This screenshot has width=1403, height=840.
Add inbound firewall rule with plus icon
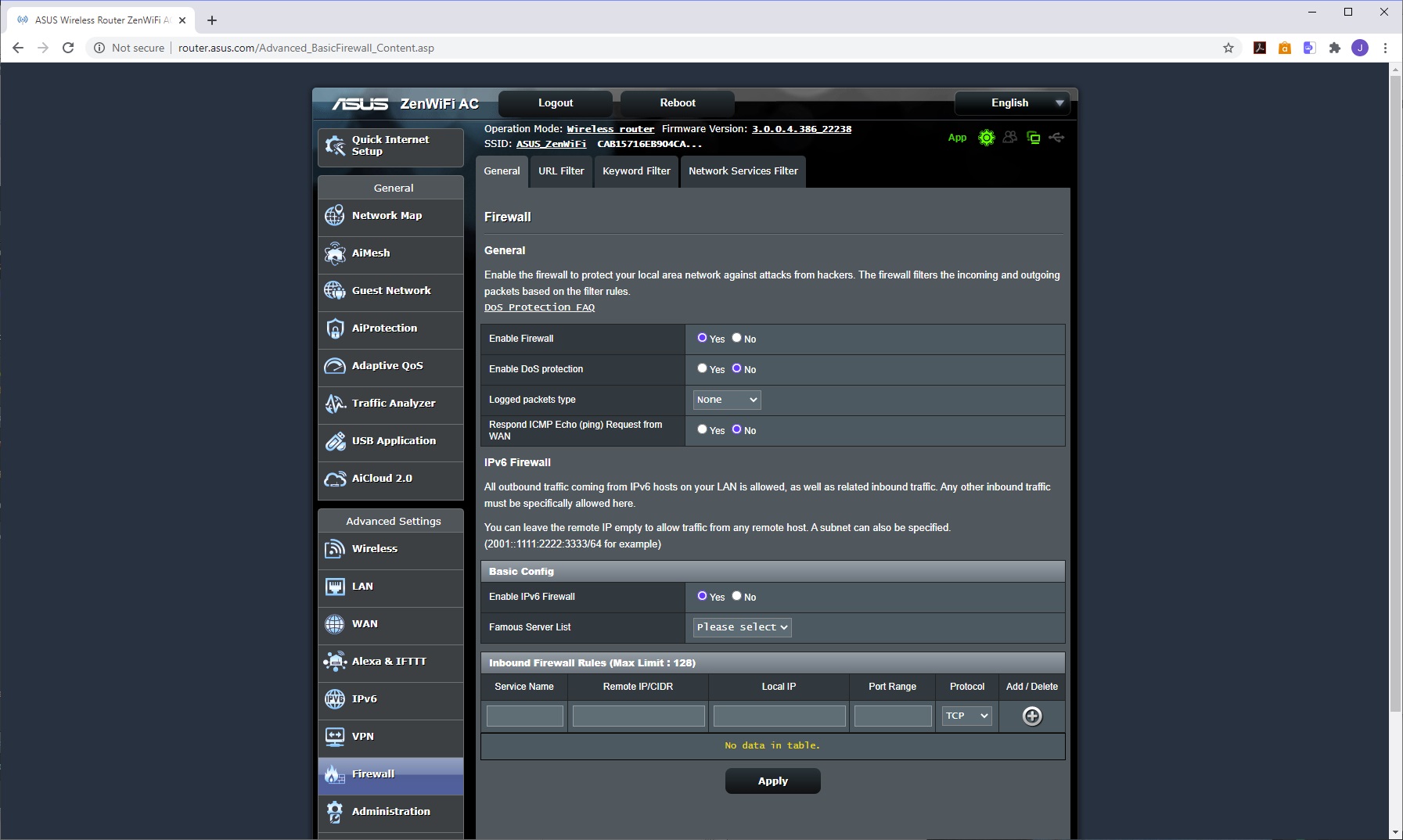point(1032,716)
